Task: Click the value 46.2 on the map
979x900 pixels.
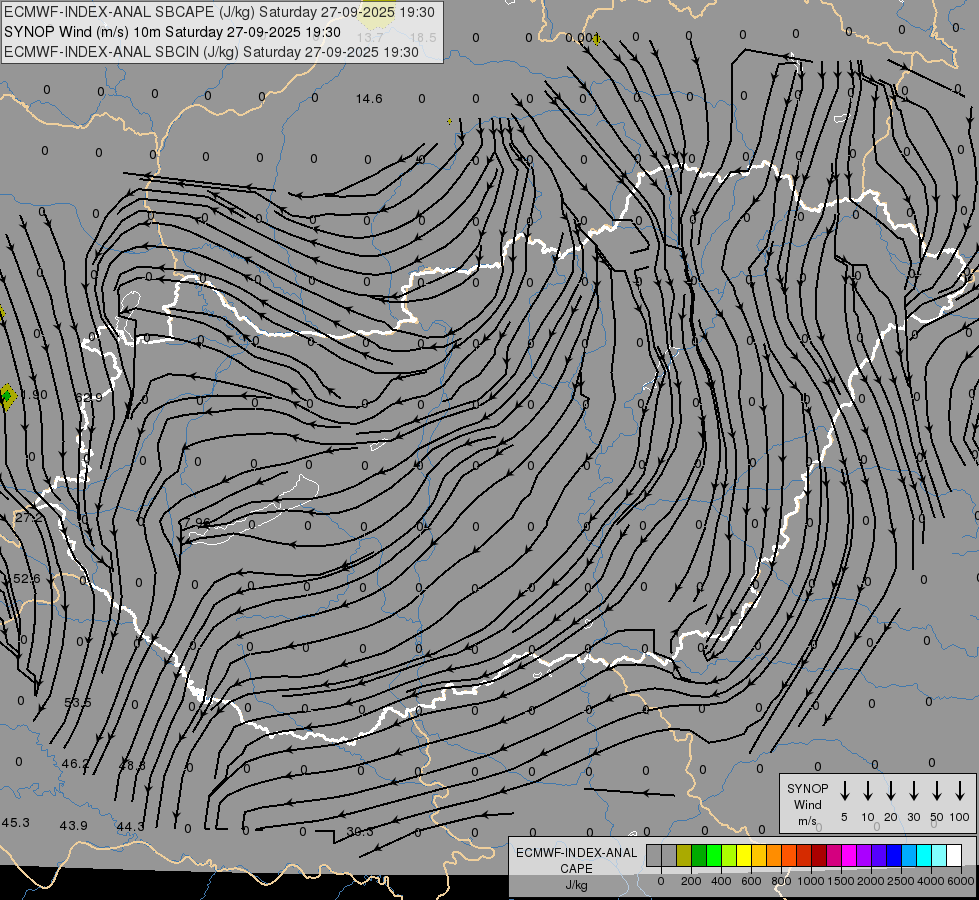Action: [75, 763]
